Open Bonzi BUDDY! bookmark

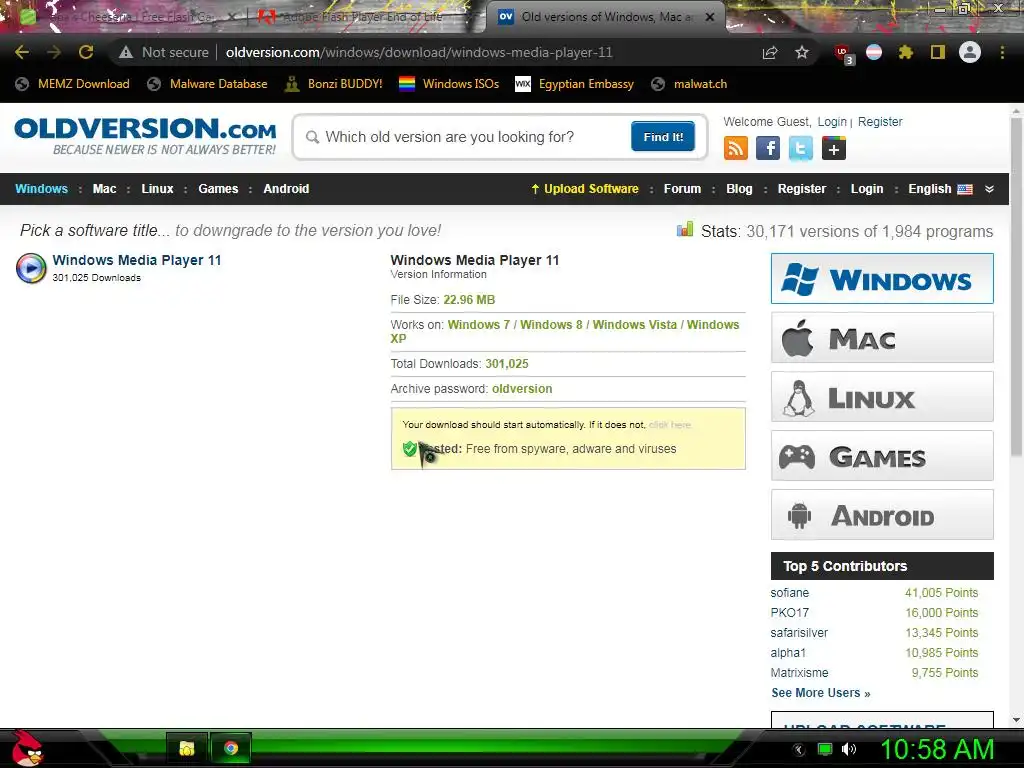point(334,84)
